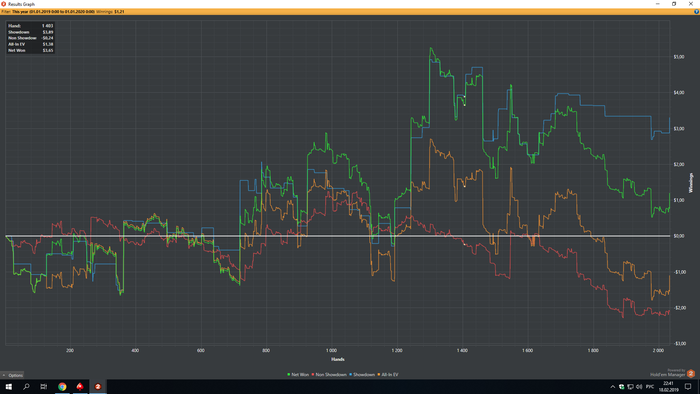Click the All-In EV row in stats box
Image resolution: width=700 pixels, height=394 pixels.
point(30,44)
